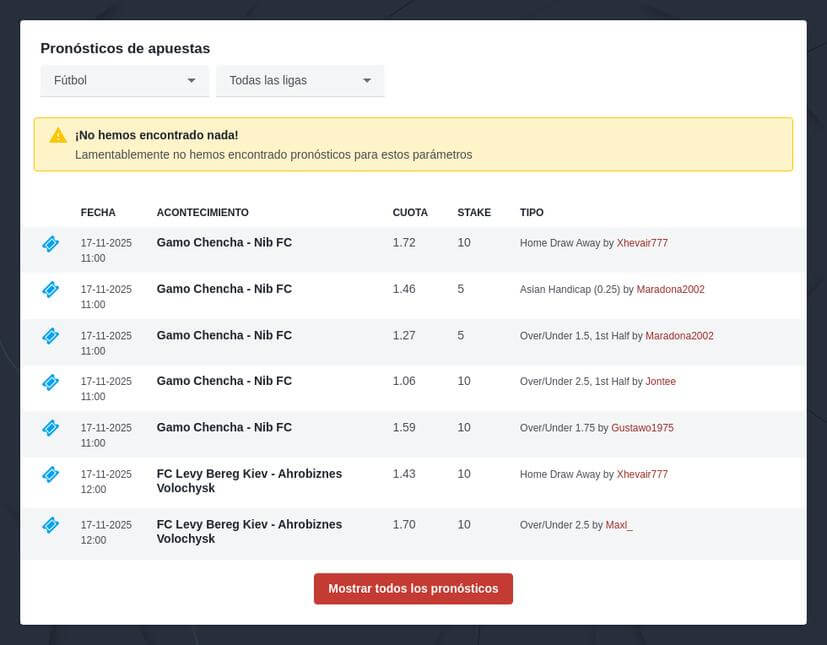
Task: Click the Mostrar todos los pronósticos button
Action: pos(413,589)
